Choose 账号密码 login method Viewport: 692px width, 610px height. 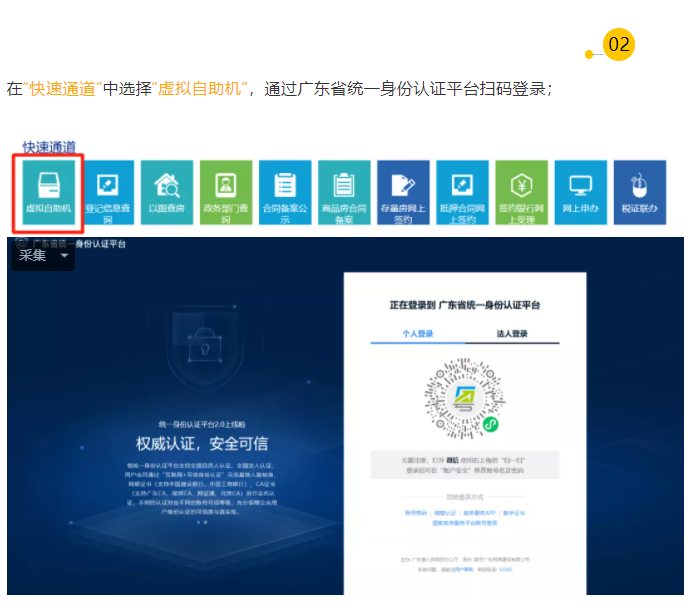pos(416,513)
